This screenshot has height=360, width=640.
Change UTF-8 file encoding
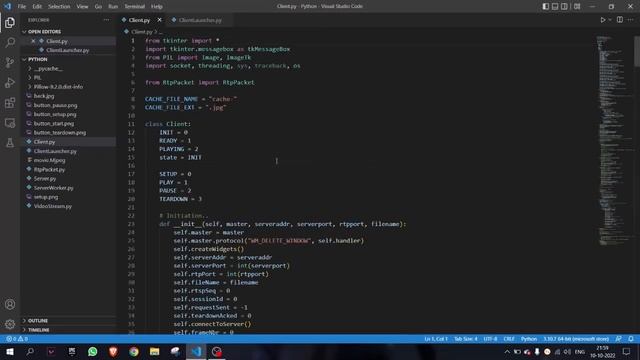click(490, 339)
